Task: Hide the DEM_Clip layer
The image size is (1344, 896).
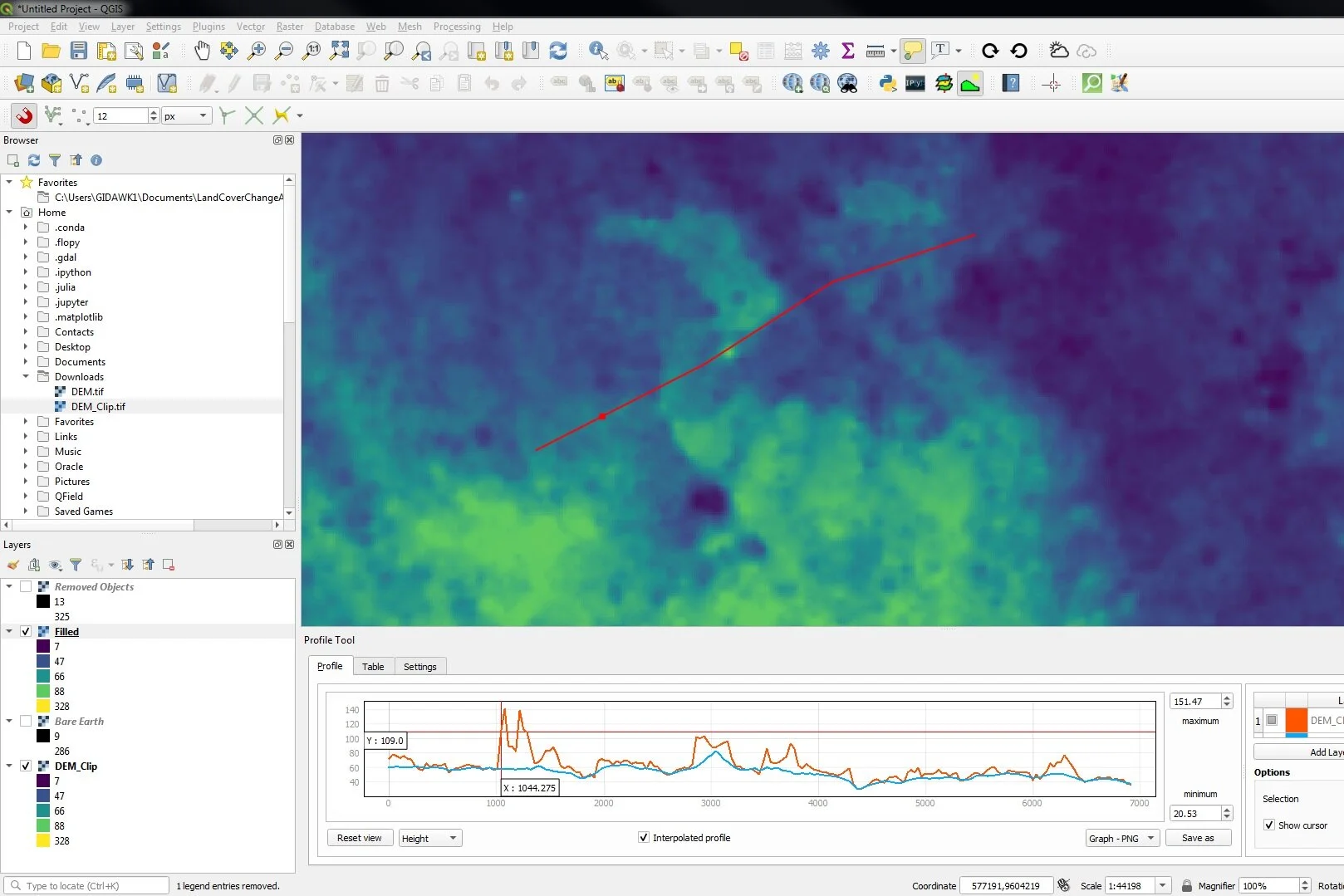Action: tap(25, 766)
